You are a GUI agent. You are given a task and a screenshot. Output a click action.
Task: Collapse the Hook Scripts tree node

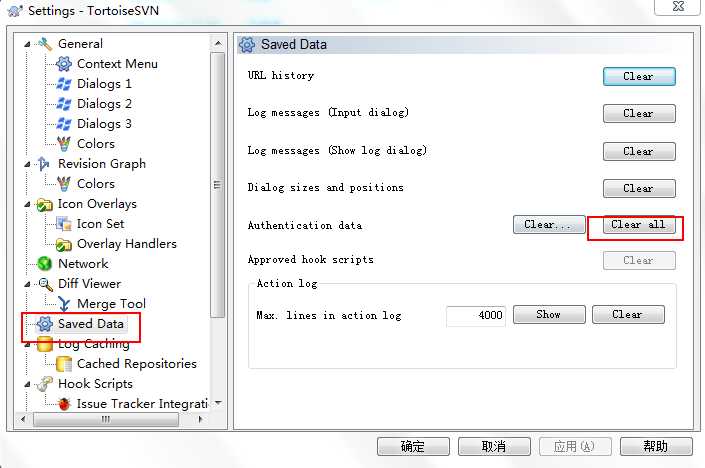pos(27,384)
